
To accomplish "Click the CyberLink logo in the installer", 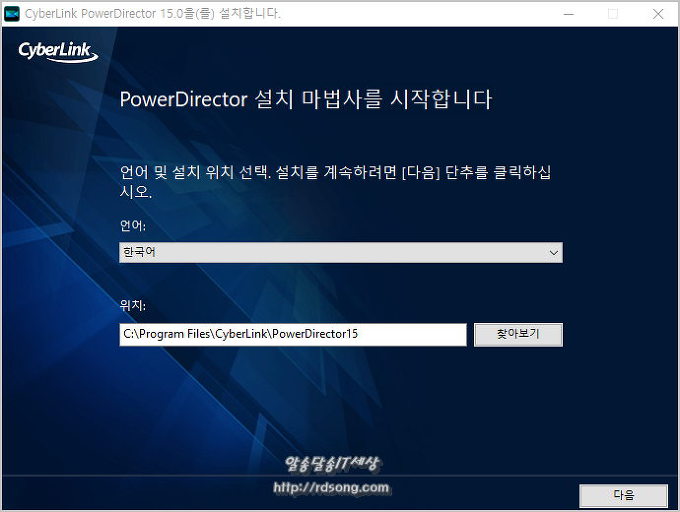I will coord(58,52).
